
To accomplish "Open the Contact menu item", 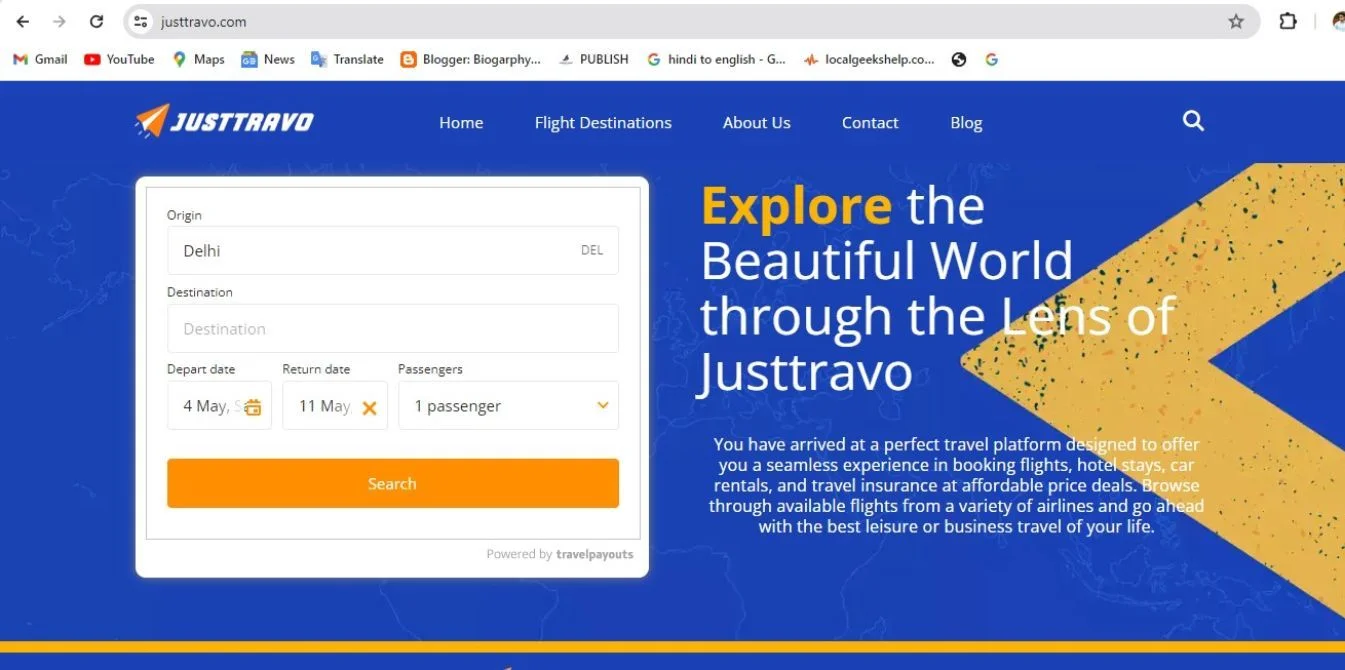I will click(870, 123).
